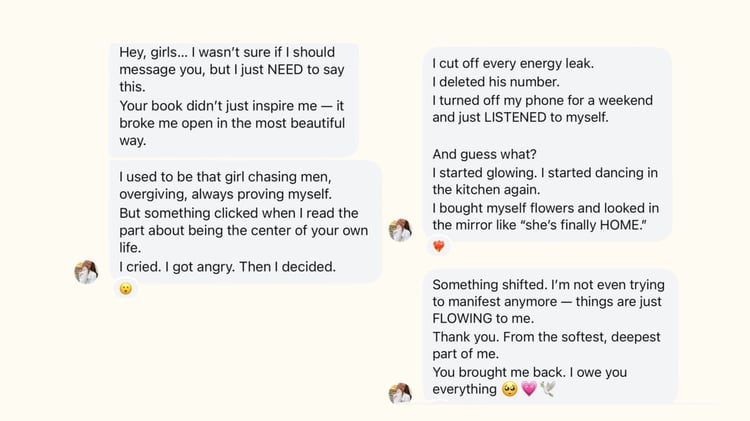Image resolution: width=750 pixels, height=421 pixels.
Task: Click the line 'I cut off every energy leak.'
Action: pyautogui.click(x=513, y=63)
